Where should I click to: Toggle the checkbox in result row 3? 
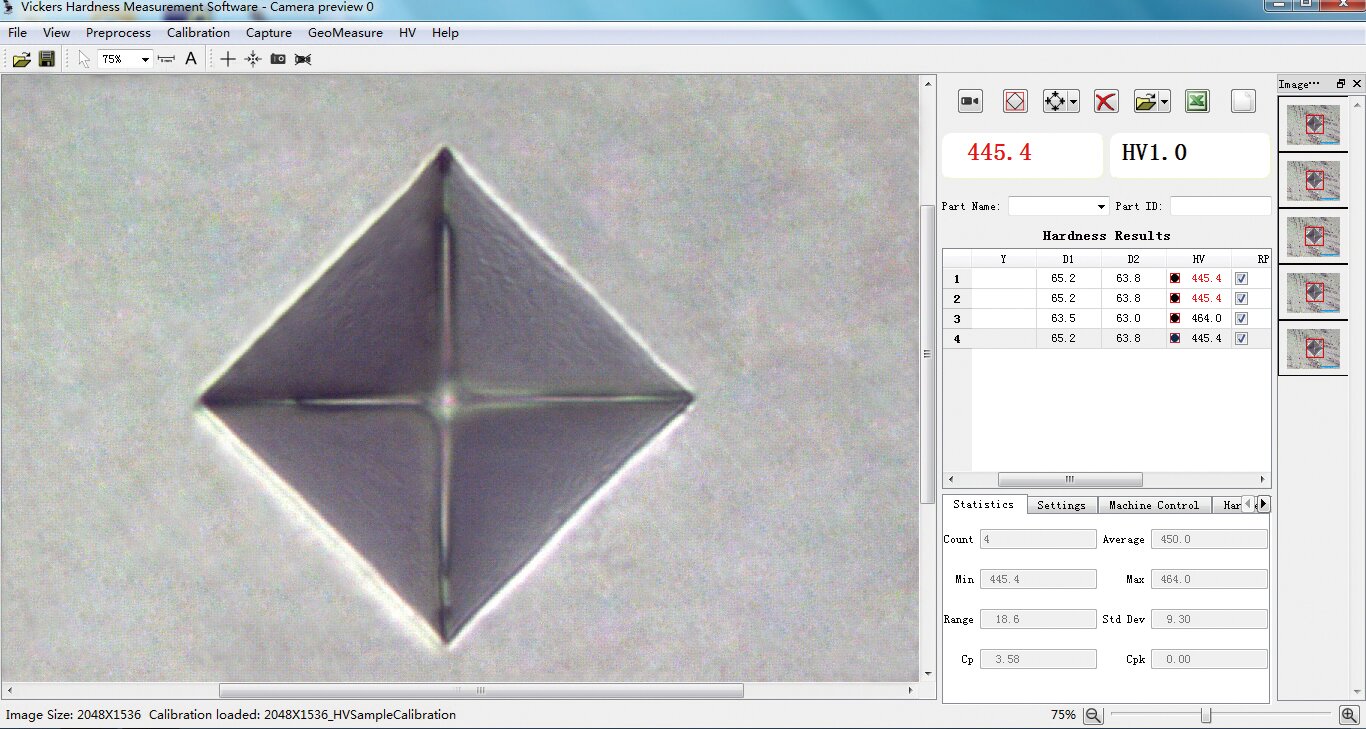click(x=1241, y=319)
